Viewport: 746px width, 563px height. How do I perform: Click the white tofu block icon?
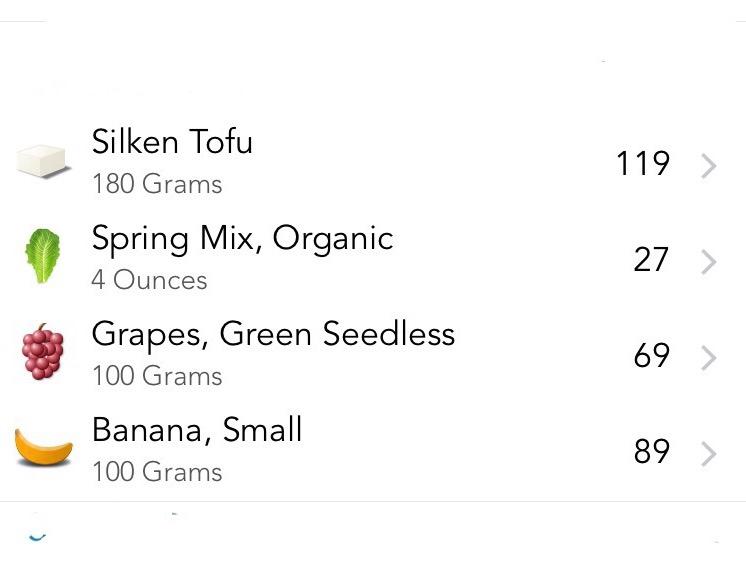coord(42,160)
